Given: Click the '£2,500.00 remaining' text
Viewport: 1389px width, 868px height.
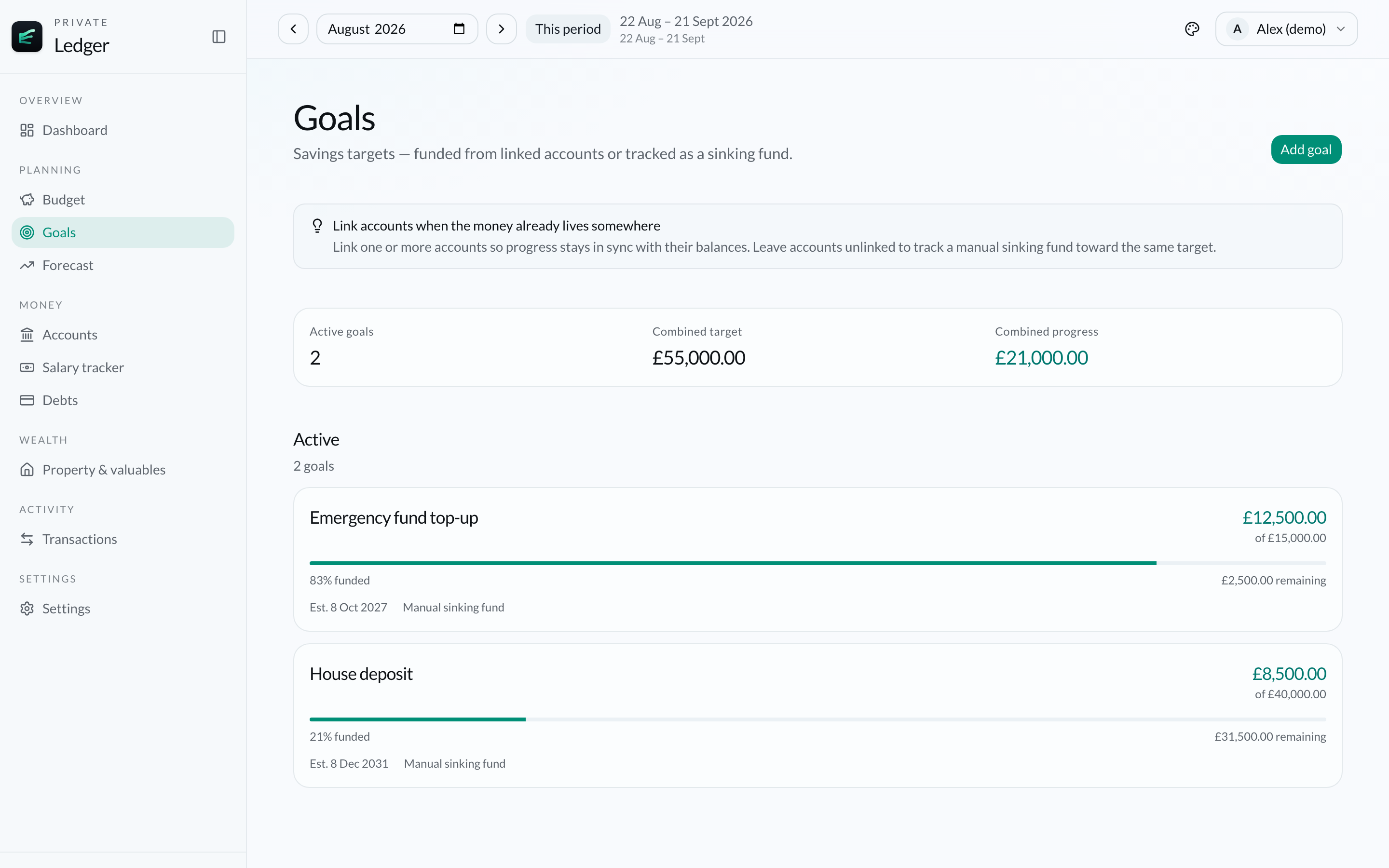Looking at the screenshot, I should [x=1273, y=581].
